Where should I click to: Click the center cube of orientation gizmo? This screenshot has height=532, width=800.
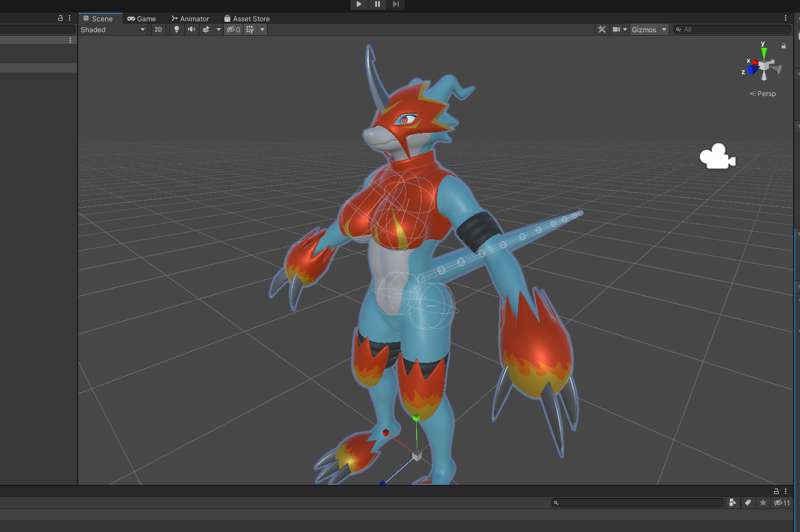point(764,66)
